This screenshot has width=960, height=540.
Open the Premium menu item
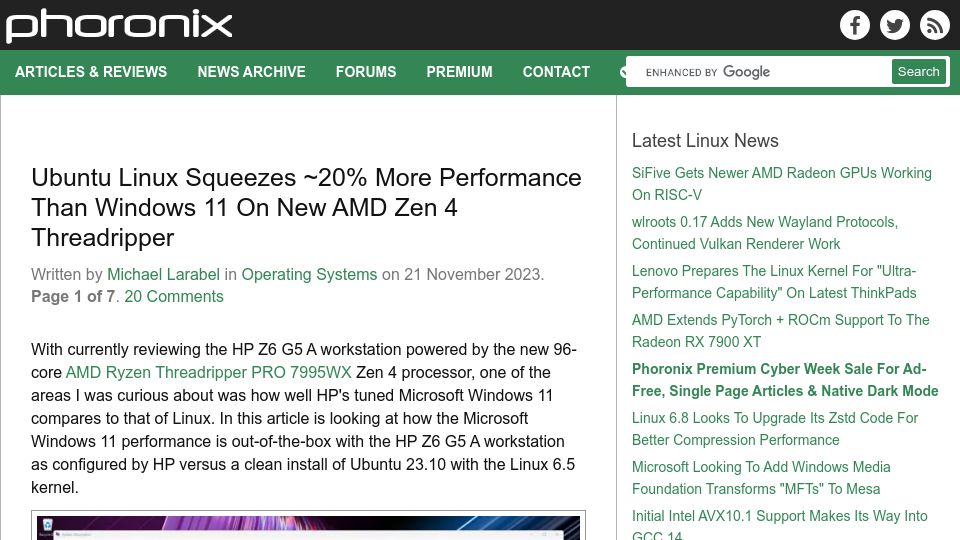(x=459, y=72)
